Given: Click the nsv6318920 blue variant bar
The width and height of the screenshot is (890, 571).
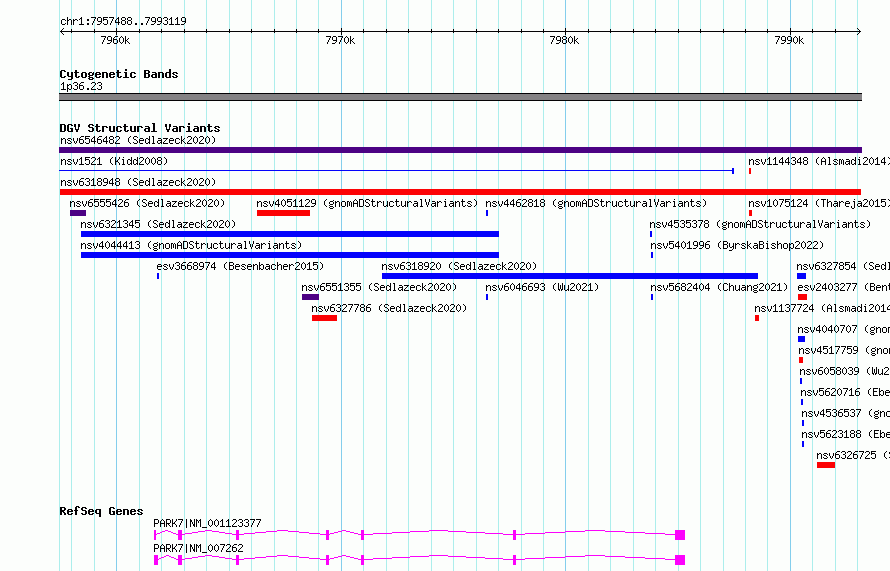Looking at the screenshot, I should [570, 276].
